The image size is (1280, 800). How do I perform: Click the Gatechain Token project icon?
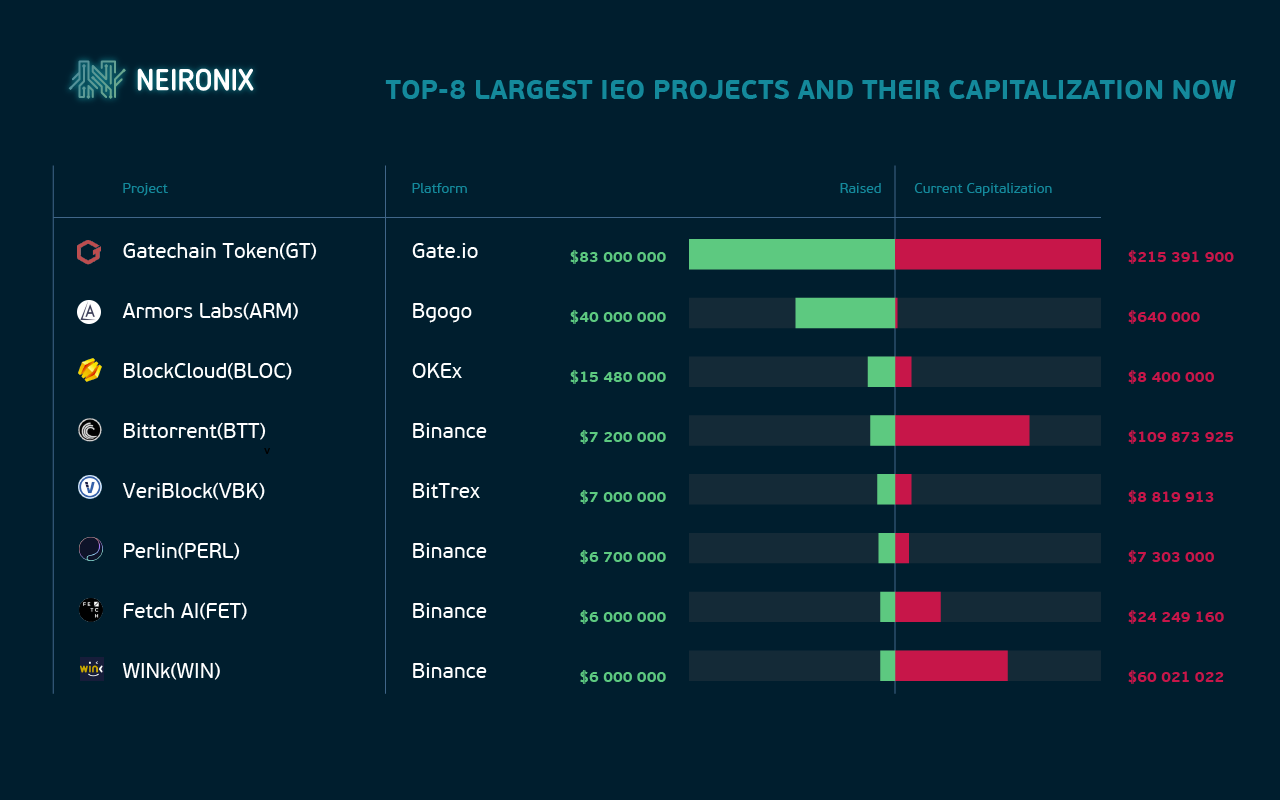[x=89, y=252]
